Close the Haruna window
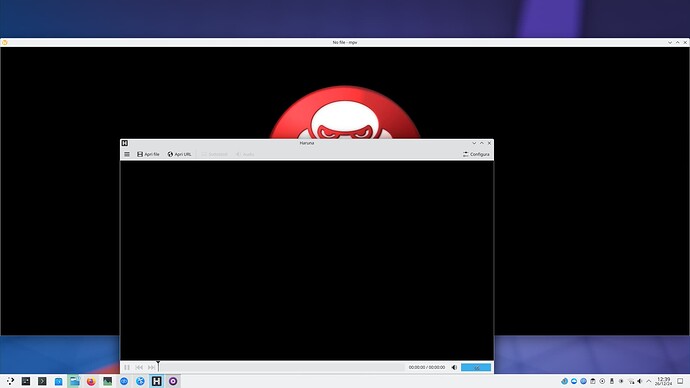This screenshot has width=690, height=388. (489, 143)
